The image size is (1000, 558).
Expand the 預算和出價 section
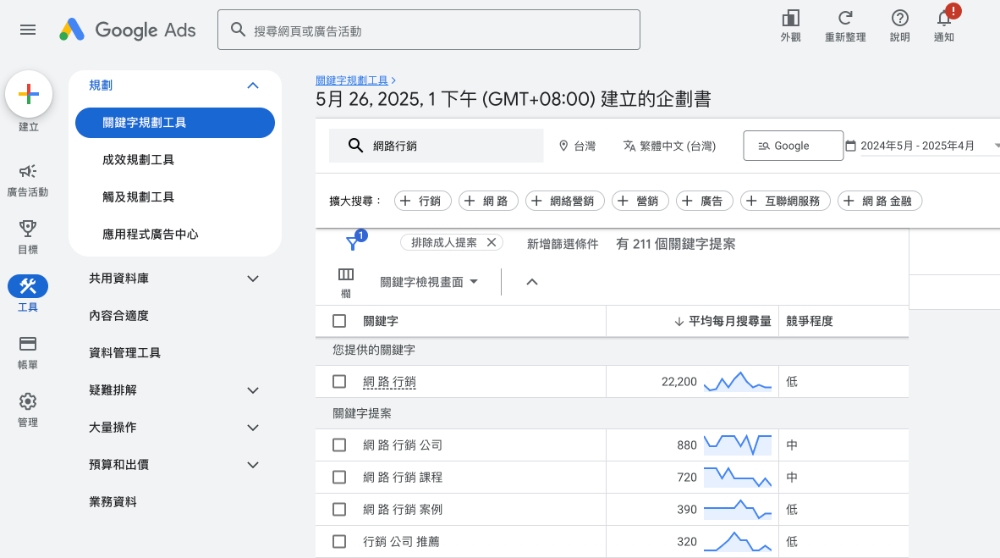(x=253, y=465)
